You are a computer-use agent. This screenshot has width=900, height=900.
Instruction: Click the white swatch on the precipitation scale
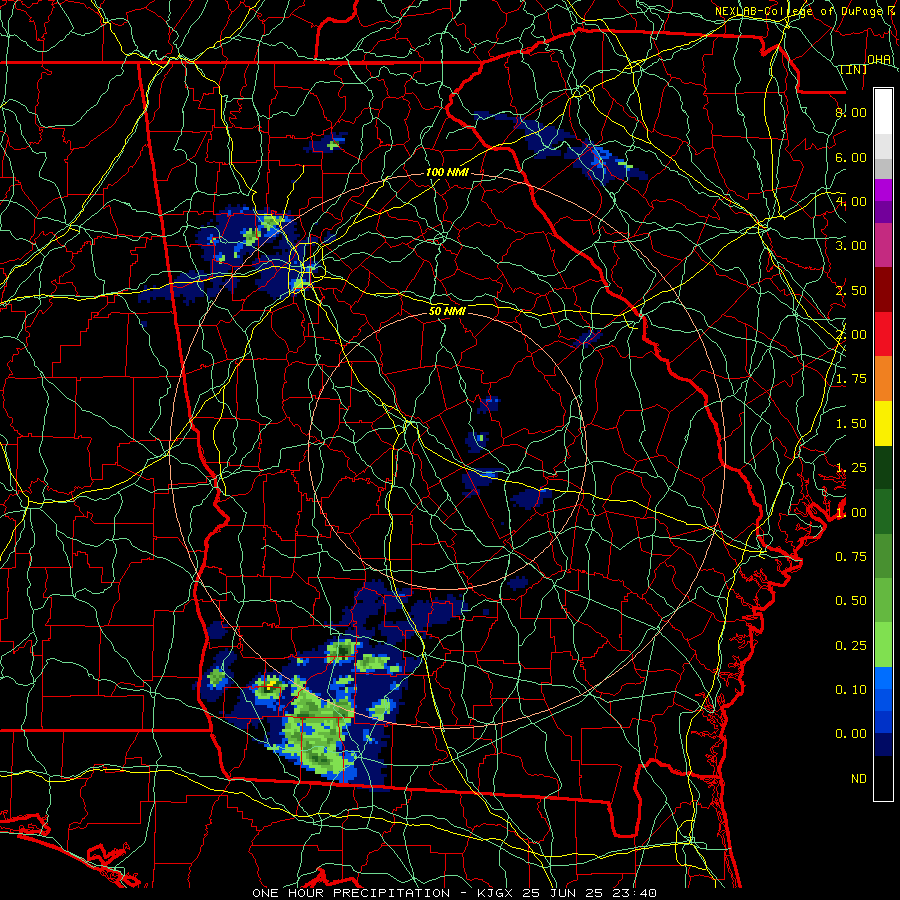click(883, 111)
